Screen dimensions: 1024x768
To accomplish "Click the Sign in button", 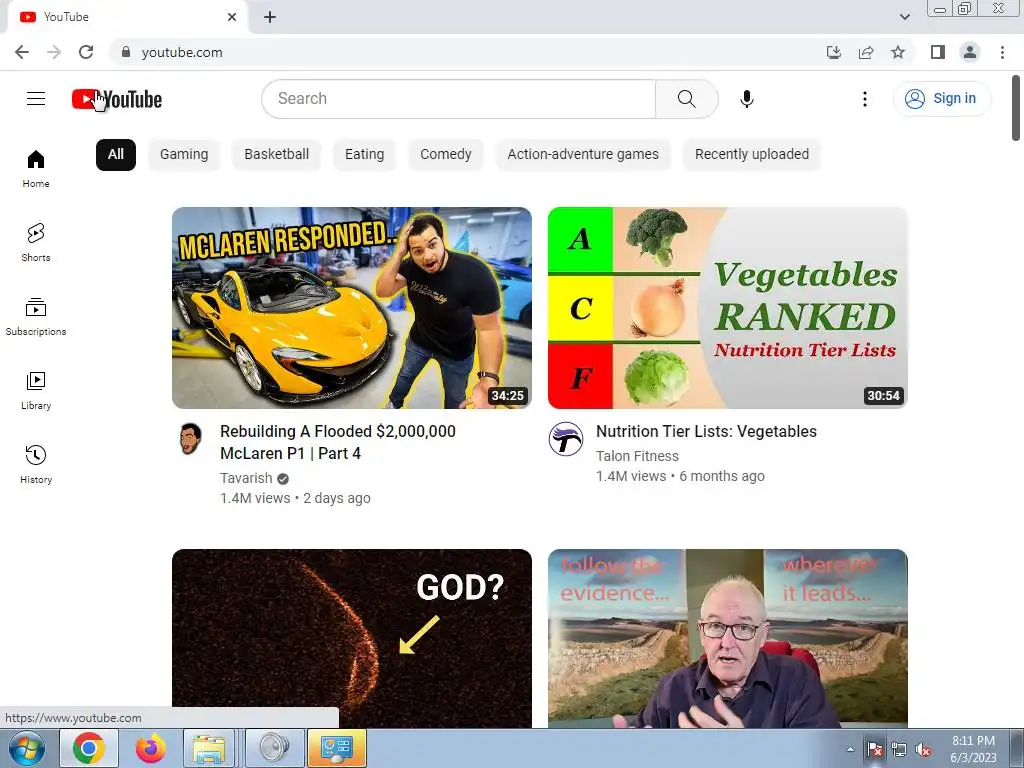I will click(x=942, y=99).
